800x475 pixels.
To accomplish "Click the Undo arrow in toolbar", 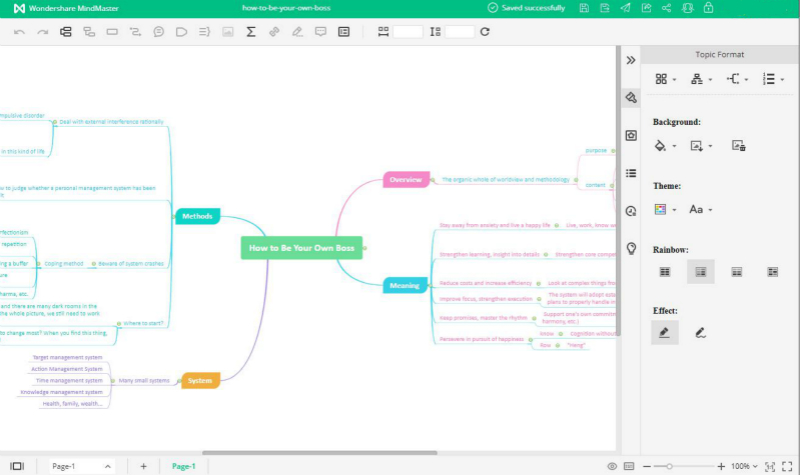I will point(19,32).
